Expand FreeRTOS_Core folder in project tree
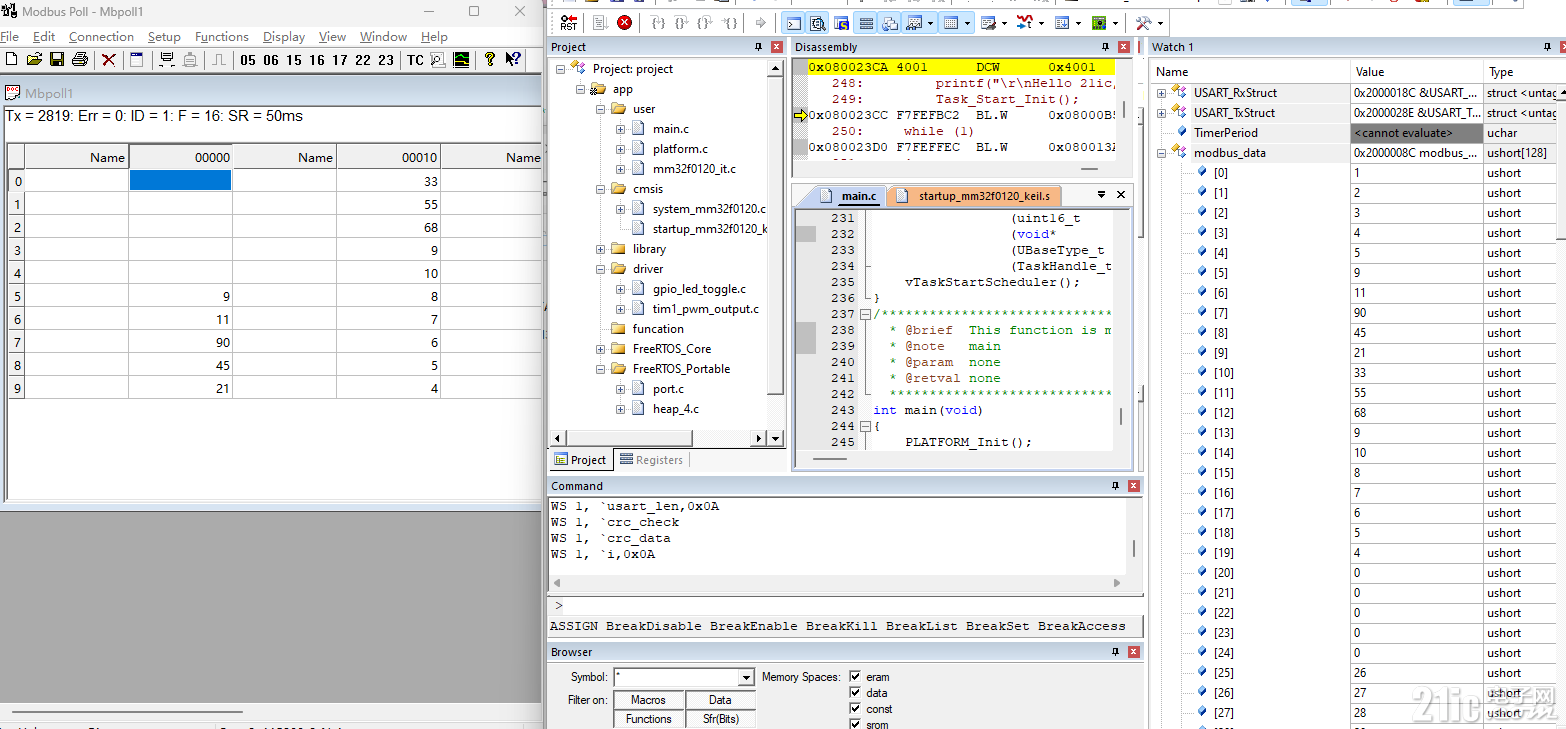Image resolution: width=1566 pixels, height=729 pixels. 601,348
